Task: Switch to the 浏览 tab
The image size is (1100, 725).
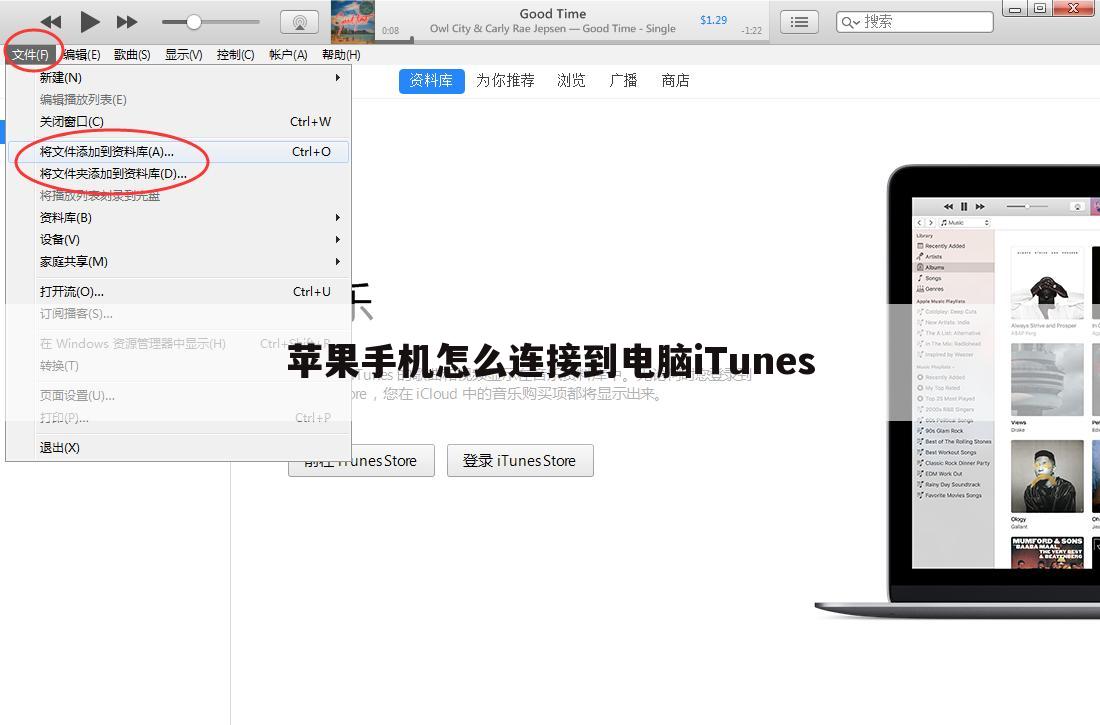Action: [x=571, y=81]
